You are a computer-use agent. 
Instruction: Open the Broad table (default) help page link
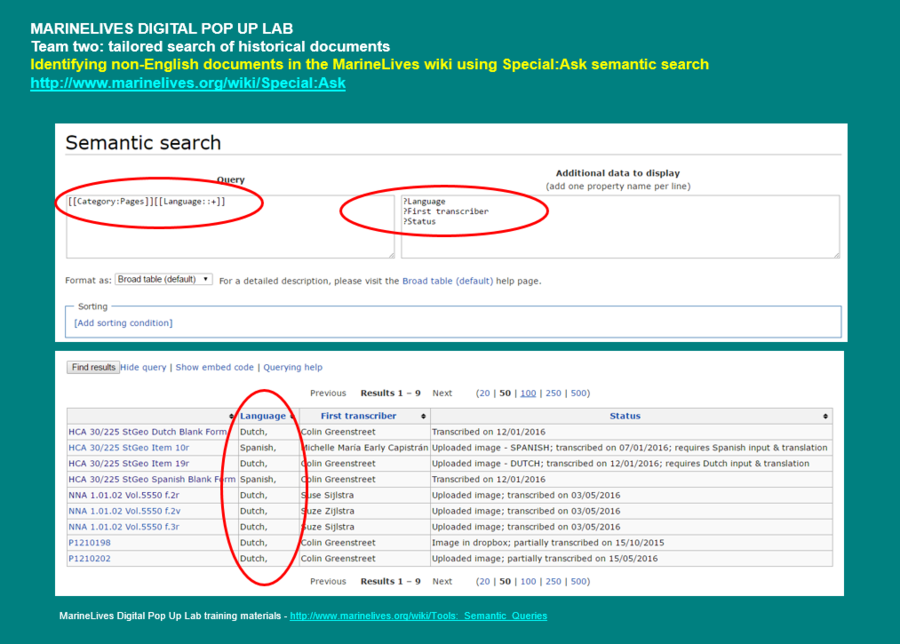pyautogui.click(x=447, y=281)
